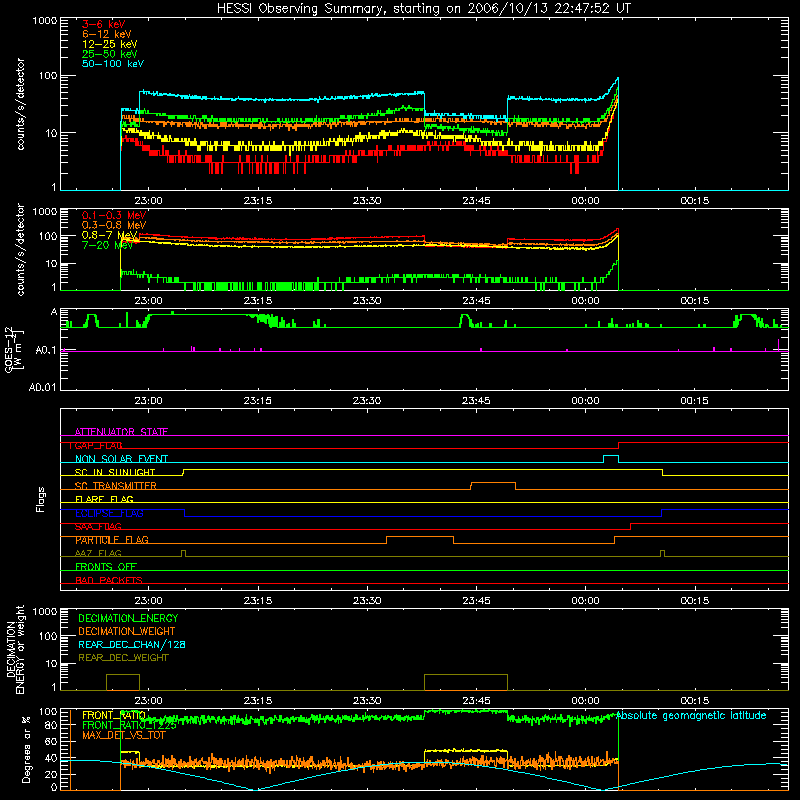The image size is (800, 800).
Task: Click the DECIMATION_WEIGHT legend label
Action: [127, 631]
